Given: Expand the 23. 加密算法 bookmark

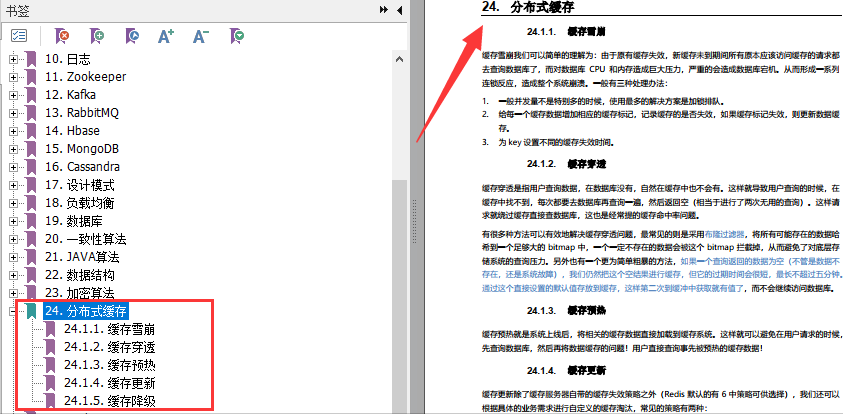Looking at the screenshot, I should pos(13,293).
